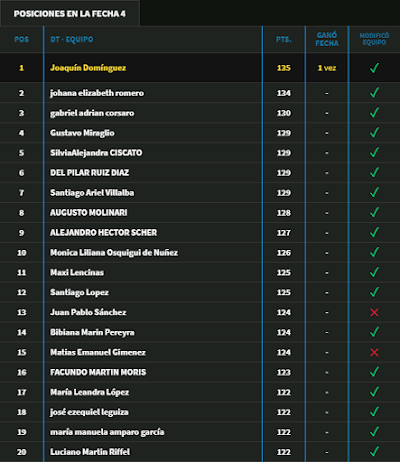
Task: Click the green check for Joaquín Domínguez
Action: (374, 68)
